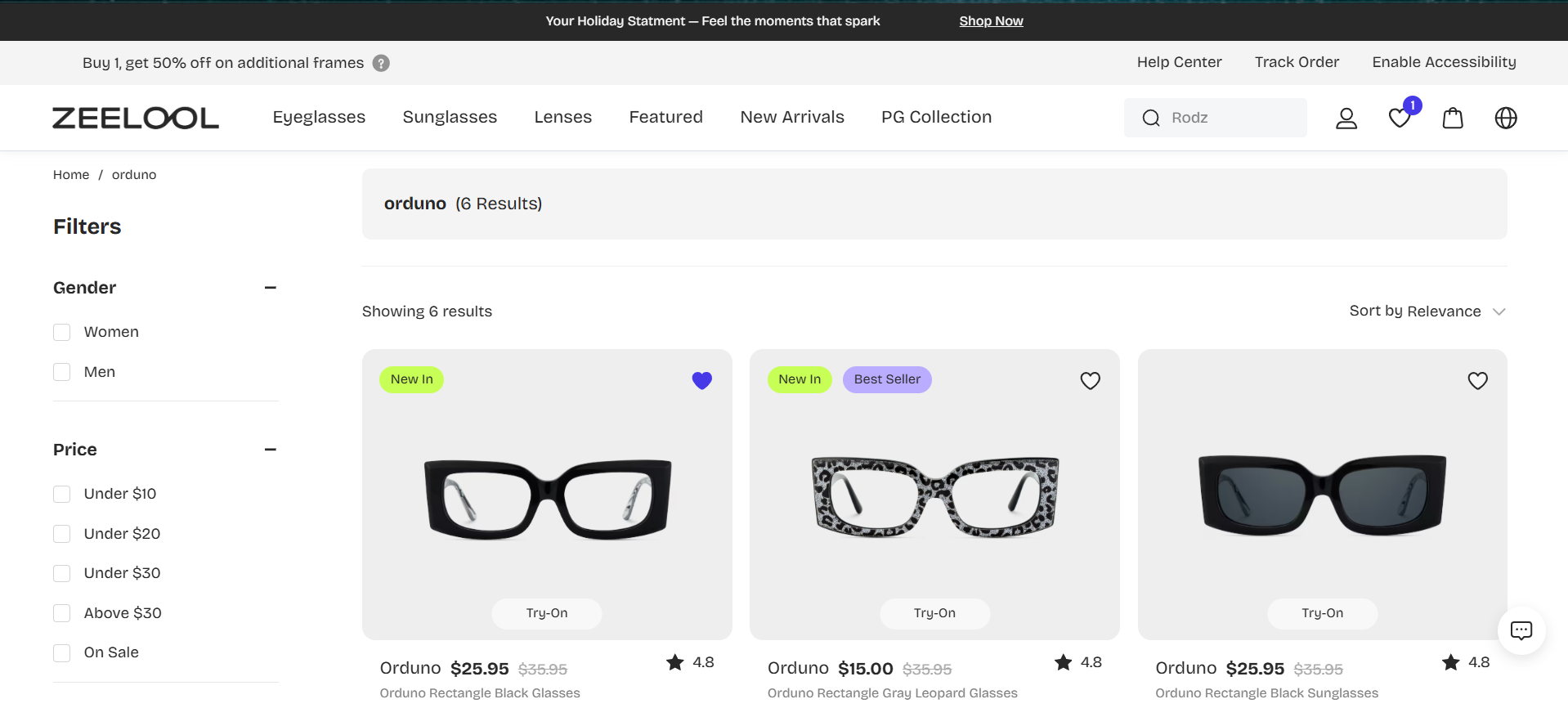Open the live chat bubble icon
1568x717 pixels.
coord(1521,630)
